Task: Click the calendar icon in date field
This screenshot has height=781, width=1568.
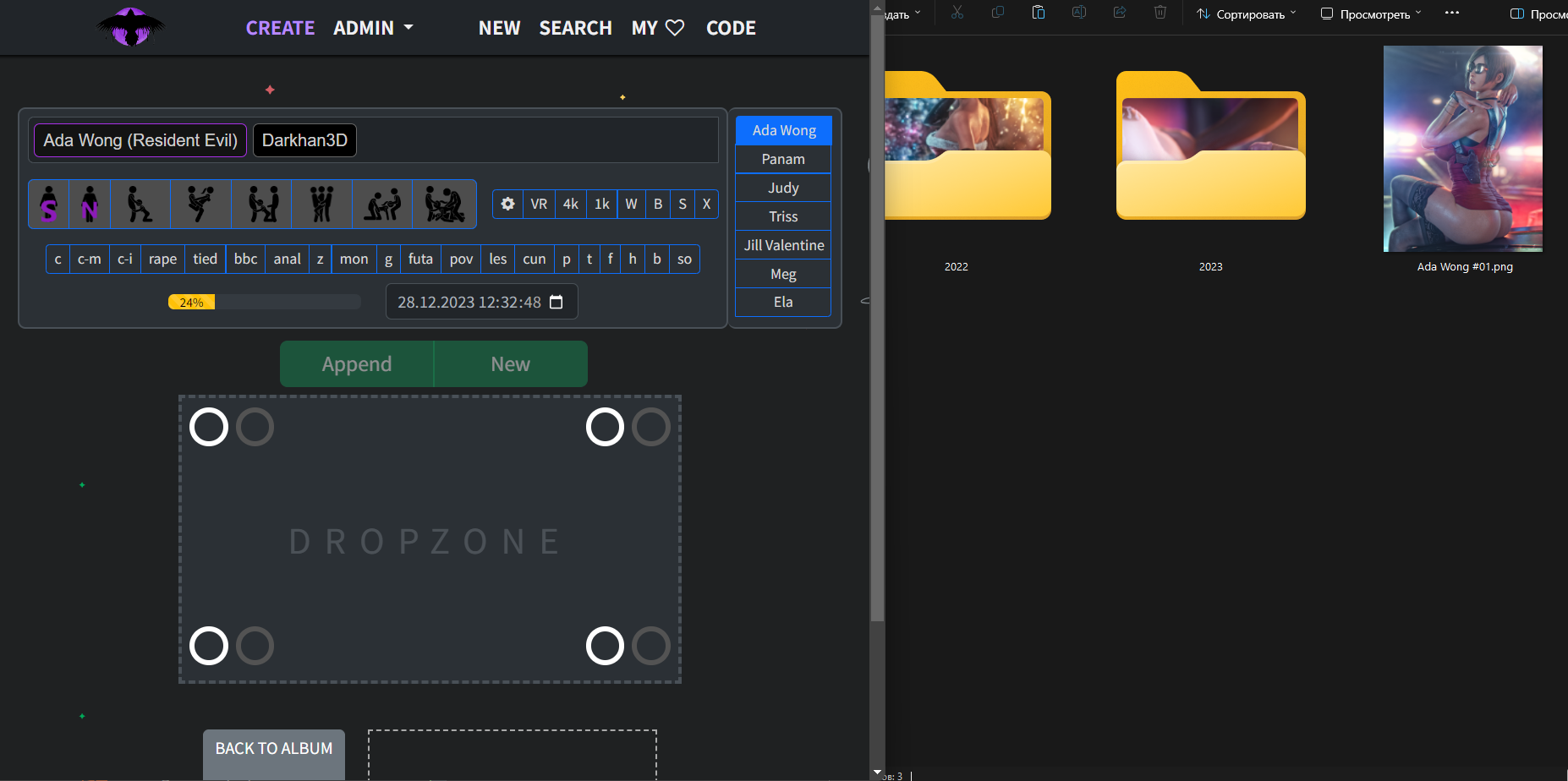Action: pyautogui.click(x=556, y=302)
